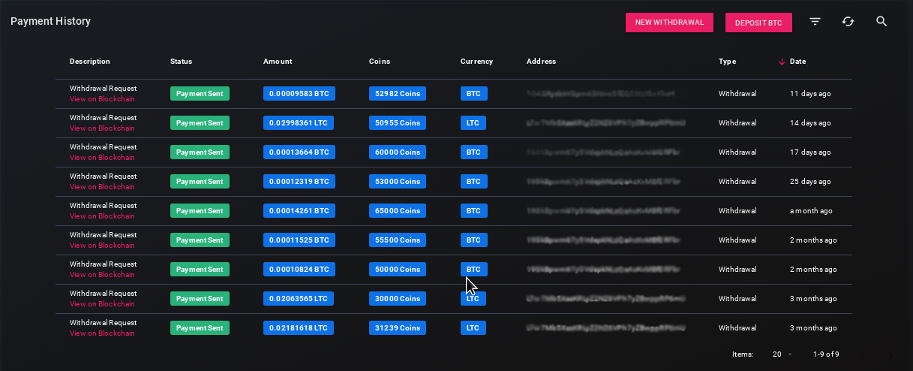The height and width of the screenshot is (371, 913).
Task: Open View on Blockchain for 0.02998361 LTC row
Action: [x=102, y=128]
